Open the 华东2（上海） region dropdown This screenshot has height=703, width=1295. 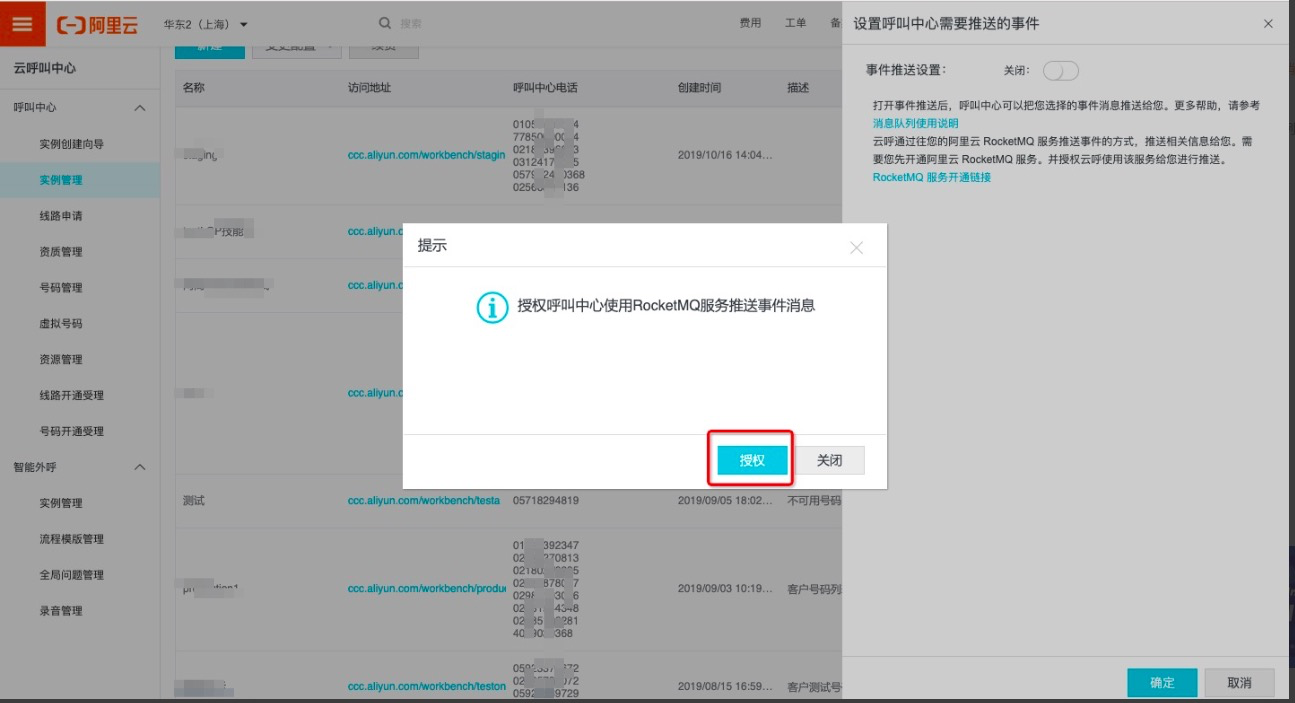tap(206, 24)
